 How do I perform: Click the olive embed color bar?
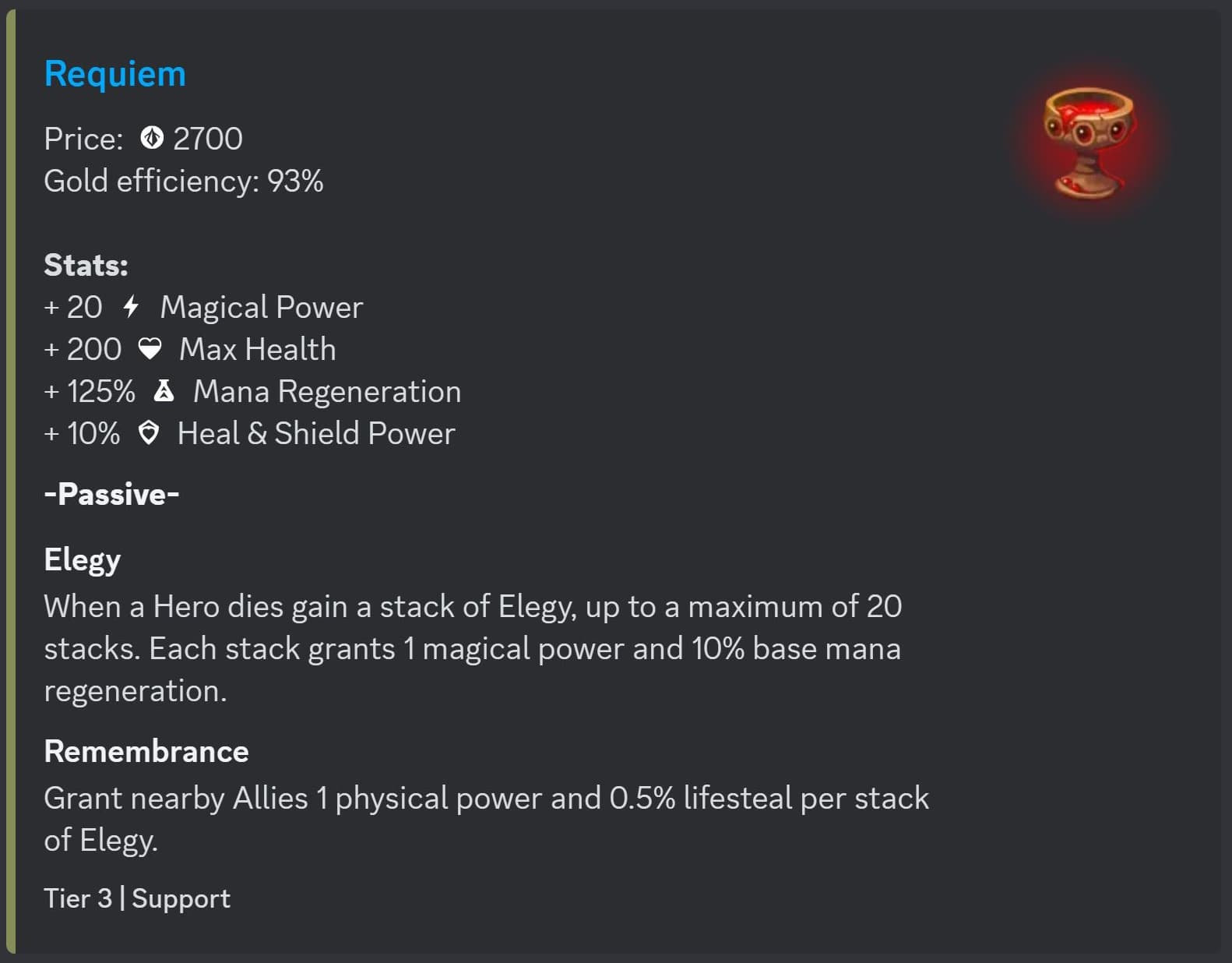coord(10,481)
